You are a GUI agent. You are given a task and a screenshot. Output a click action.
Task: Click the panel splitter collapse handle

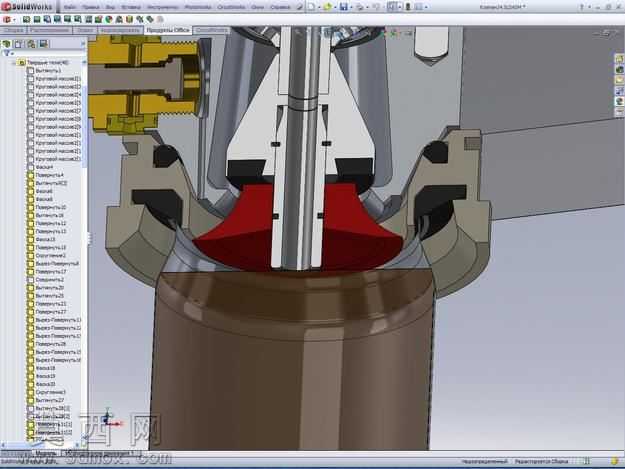[90, 239]
